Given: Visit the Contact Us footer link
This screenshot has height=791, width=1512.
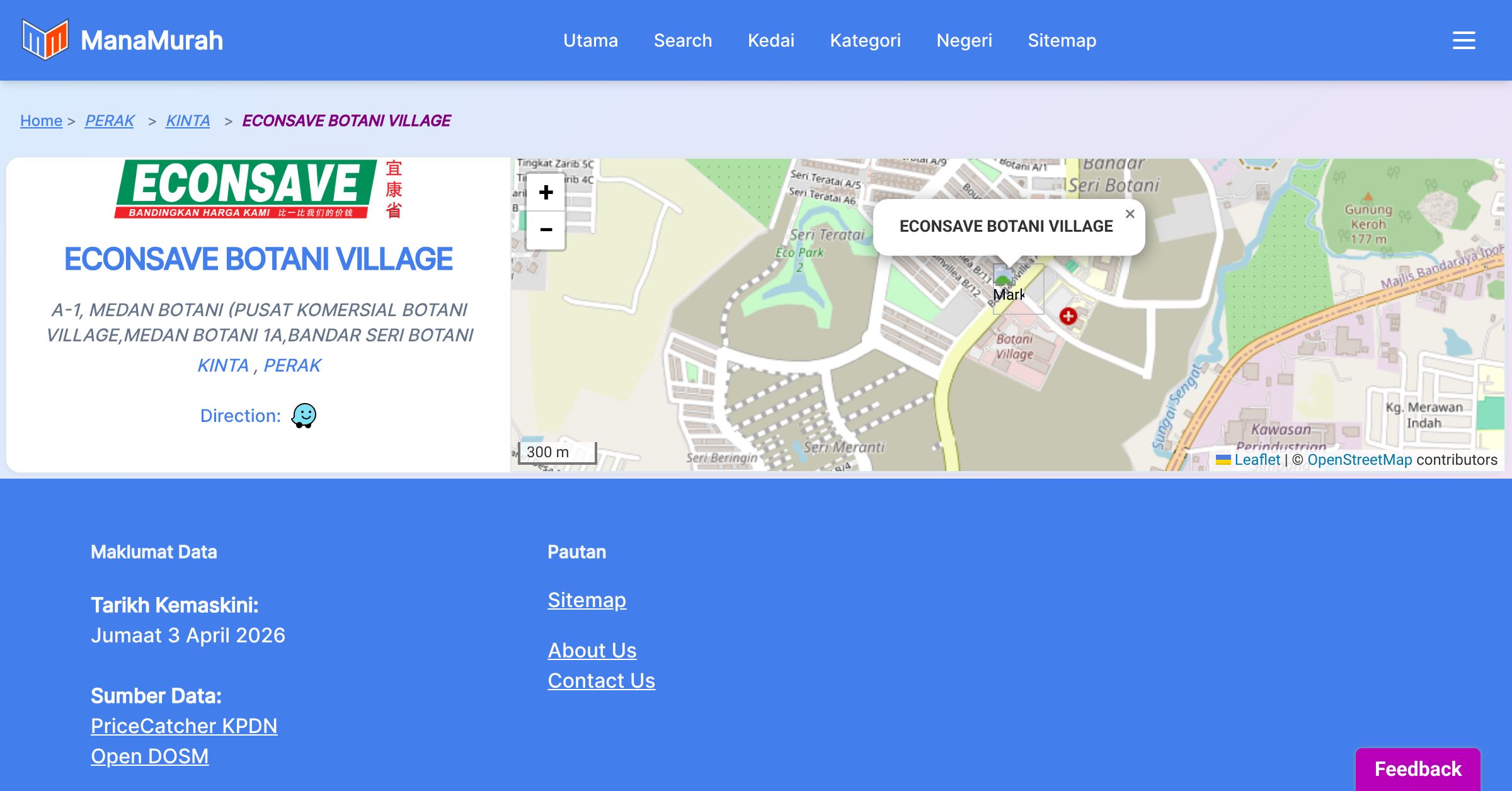Looking at the screenshot, I should coord(601,681).
